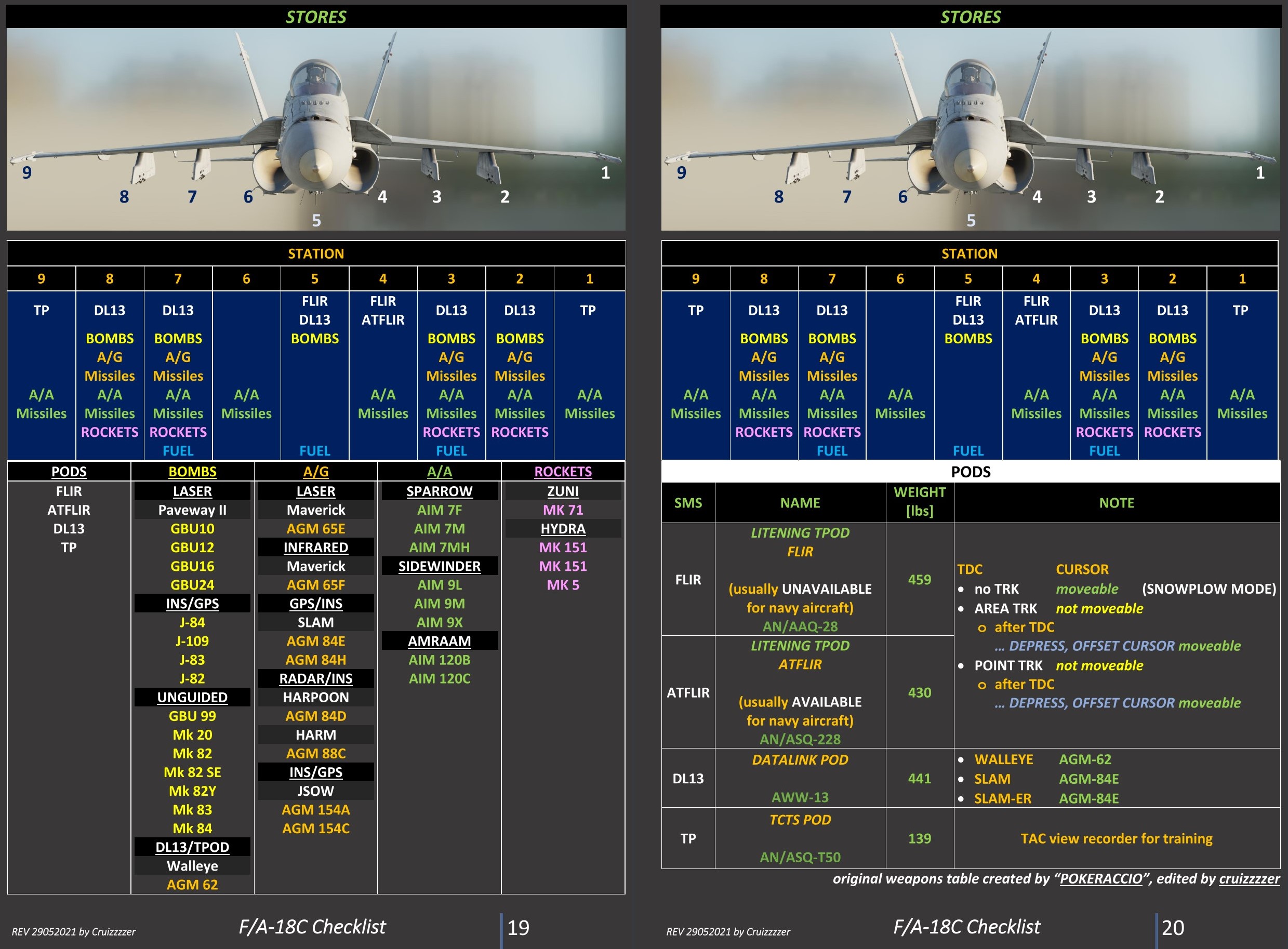This screenshot has width=1288, height=949.
Task: Click station number 9 on right aircraft image
Action: pyautogui.click(x=681, y=172)
